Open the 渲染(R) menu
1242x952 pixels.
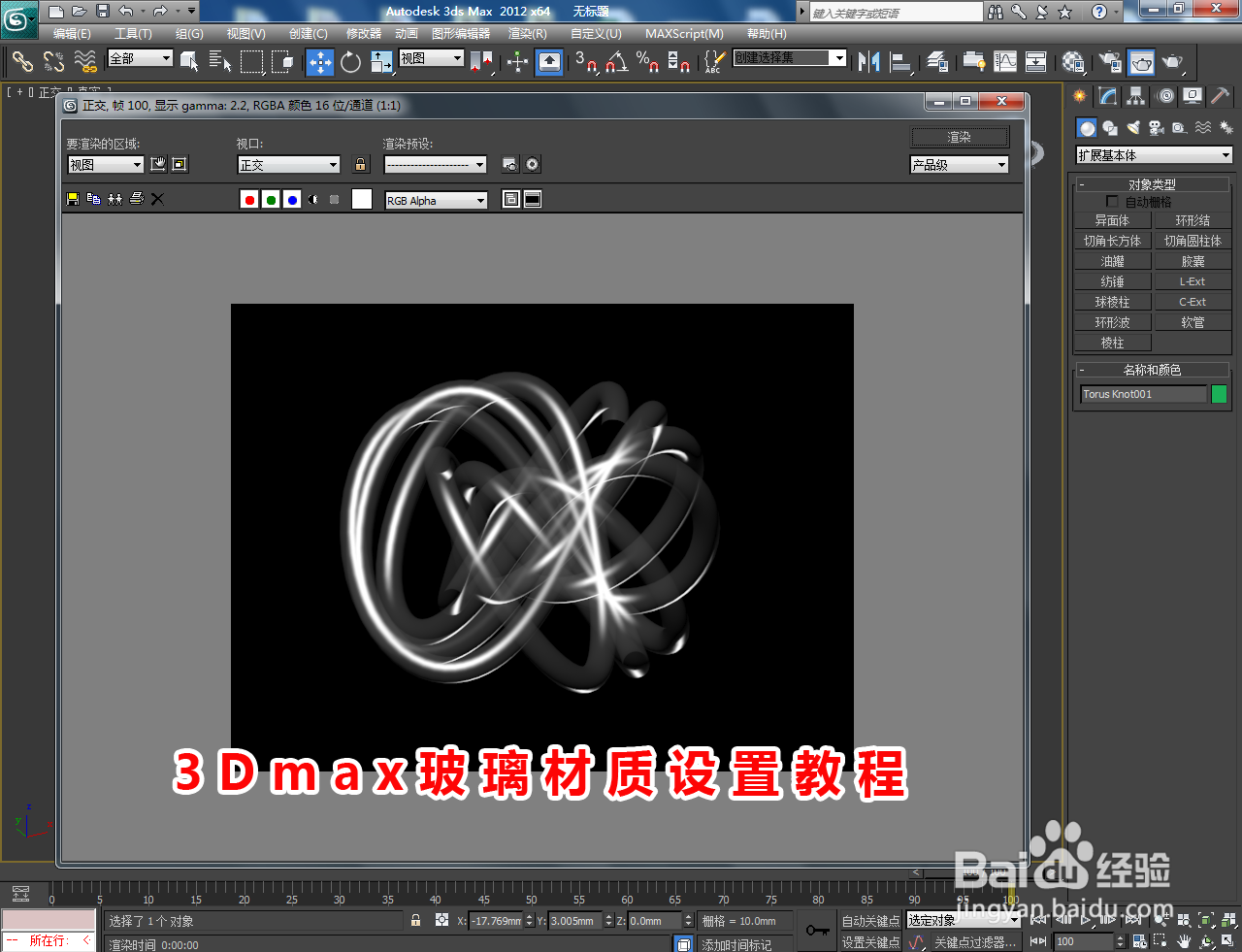[x=527, y=33]
